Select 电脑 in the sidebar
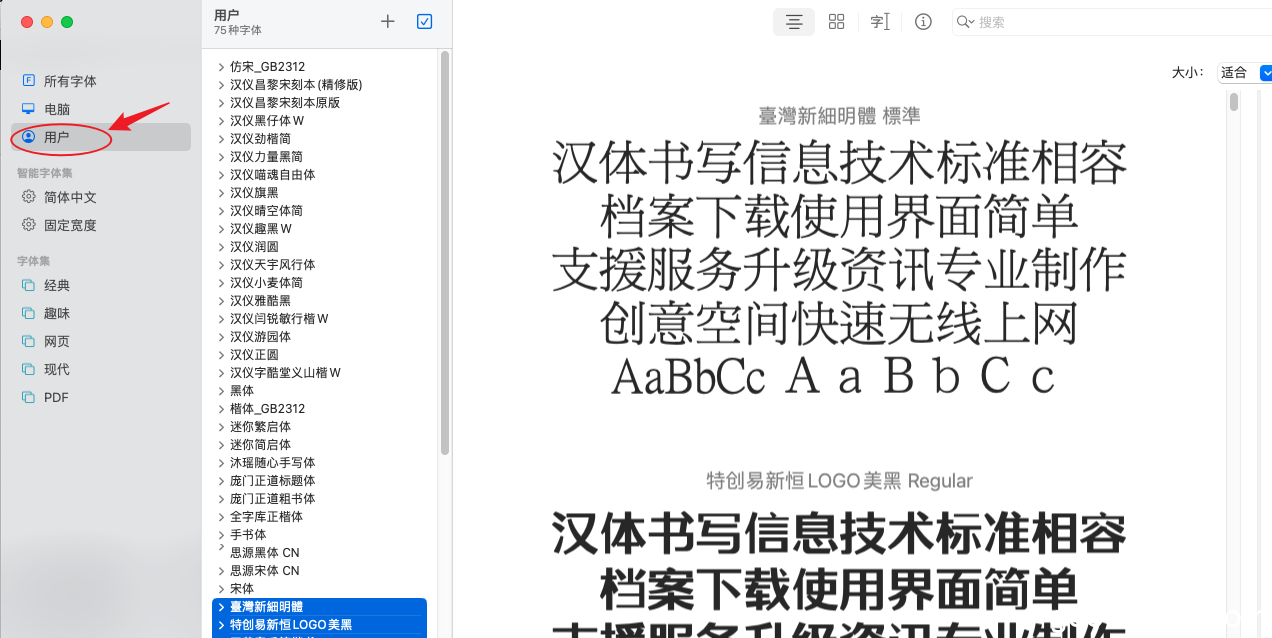Viewport: 1272px width, 638px height. (57, 109)
